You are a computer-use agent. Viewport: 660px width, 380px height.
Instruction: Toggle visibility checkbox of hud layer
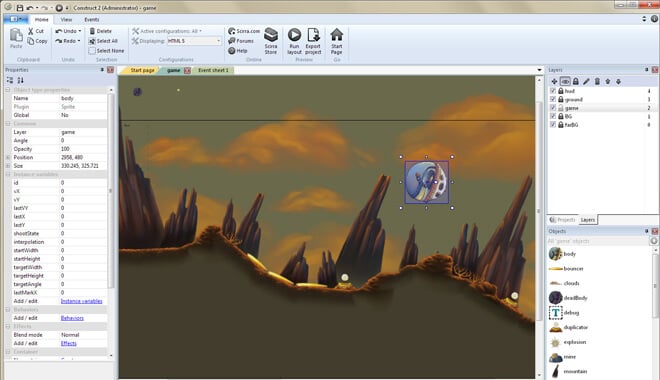point(553,90)
